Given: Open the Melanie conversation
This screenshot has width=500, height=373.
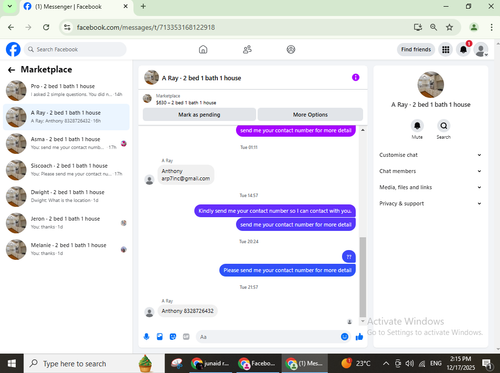Looking at the screenshot, I should [x=66, y=249].
